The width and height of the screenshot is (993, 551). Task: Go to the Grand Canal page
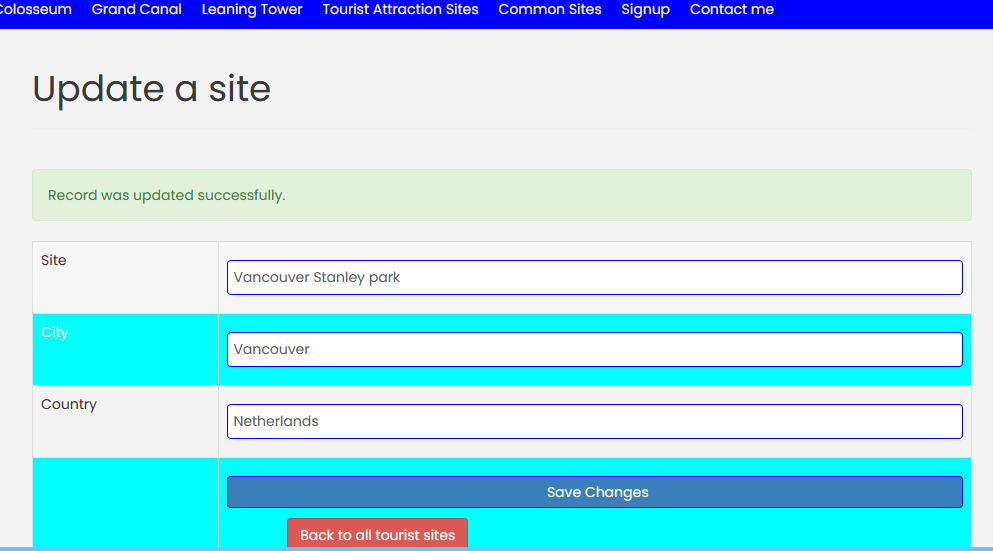click(136, 10)
